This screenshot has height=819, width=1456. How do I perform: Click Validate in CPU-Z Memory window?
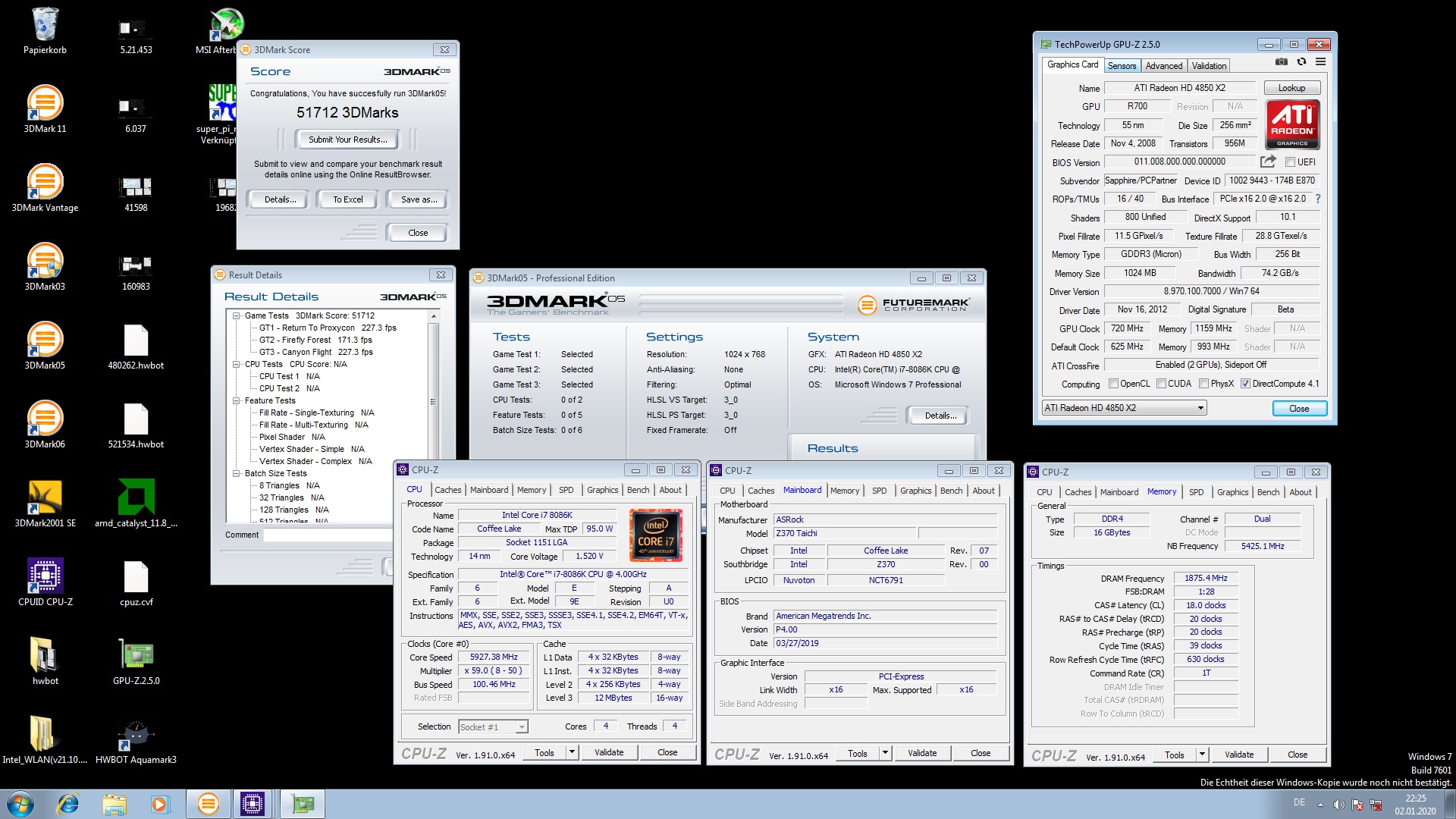click(x=1239, y=755)
